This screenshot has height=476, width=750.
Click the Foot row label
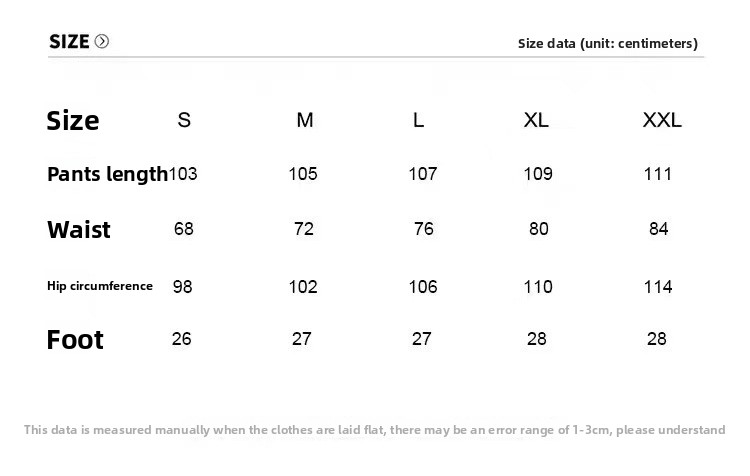point(75,340)
